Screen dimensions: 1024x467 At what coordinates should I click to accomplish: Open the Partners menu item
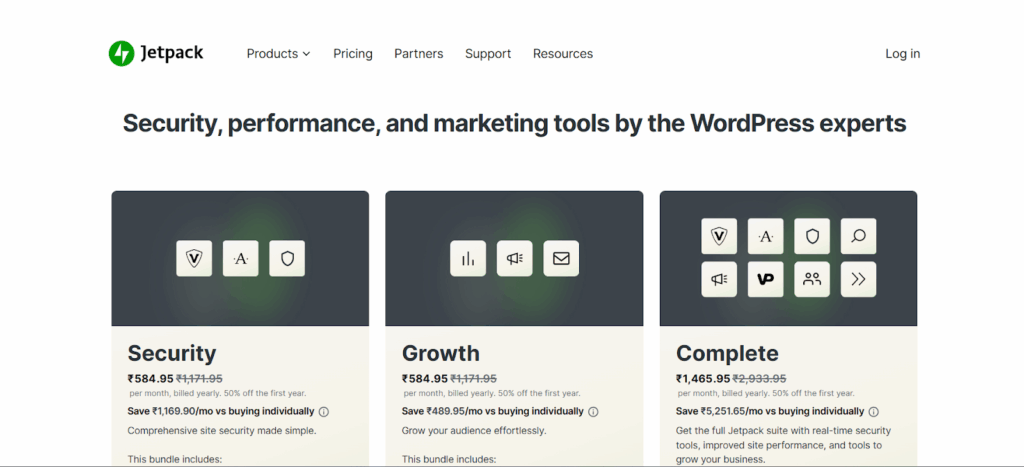point(419,54)
